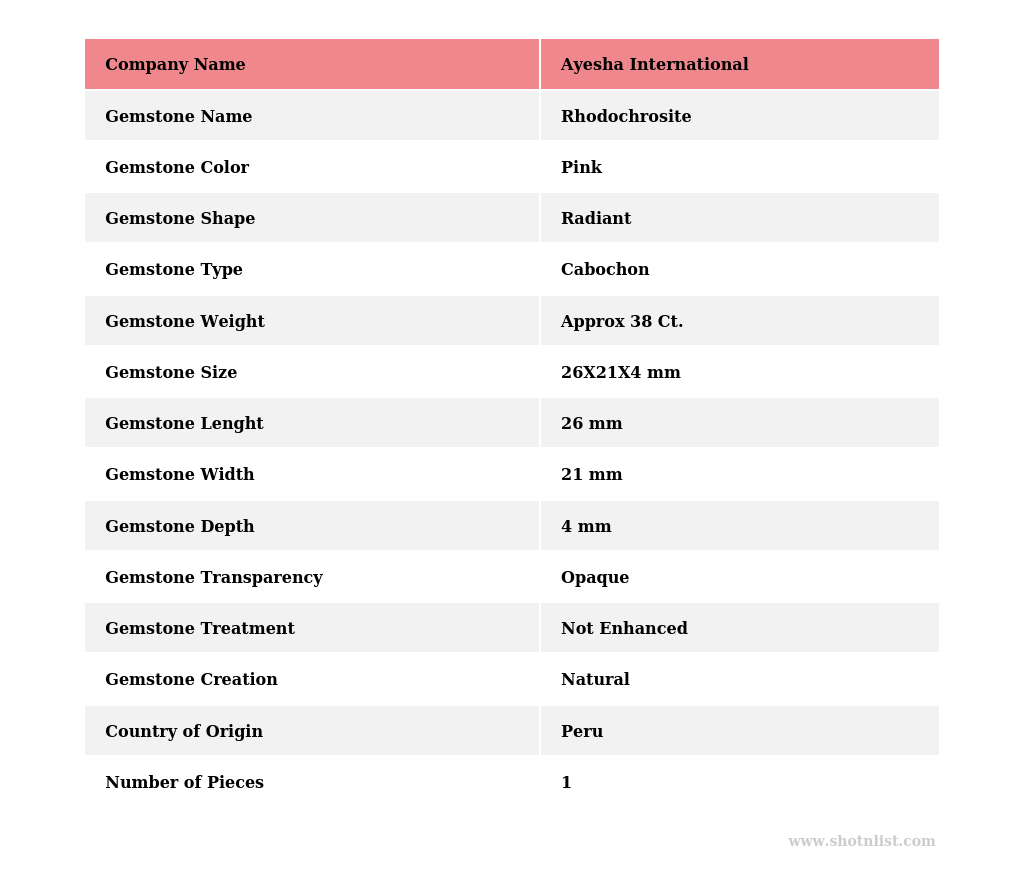Select the Company Name header cell

point(175,65)
